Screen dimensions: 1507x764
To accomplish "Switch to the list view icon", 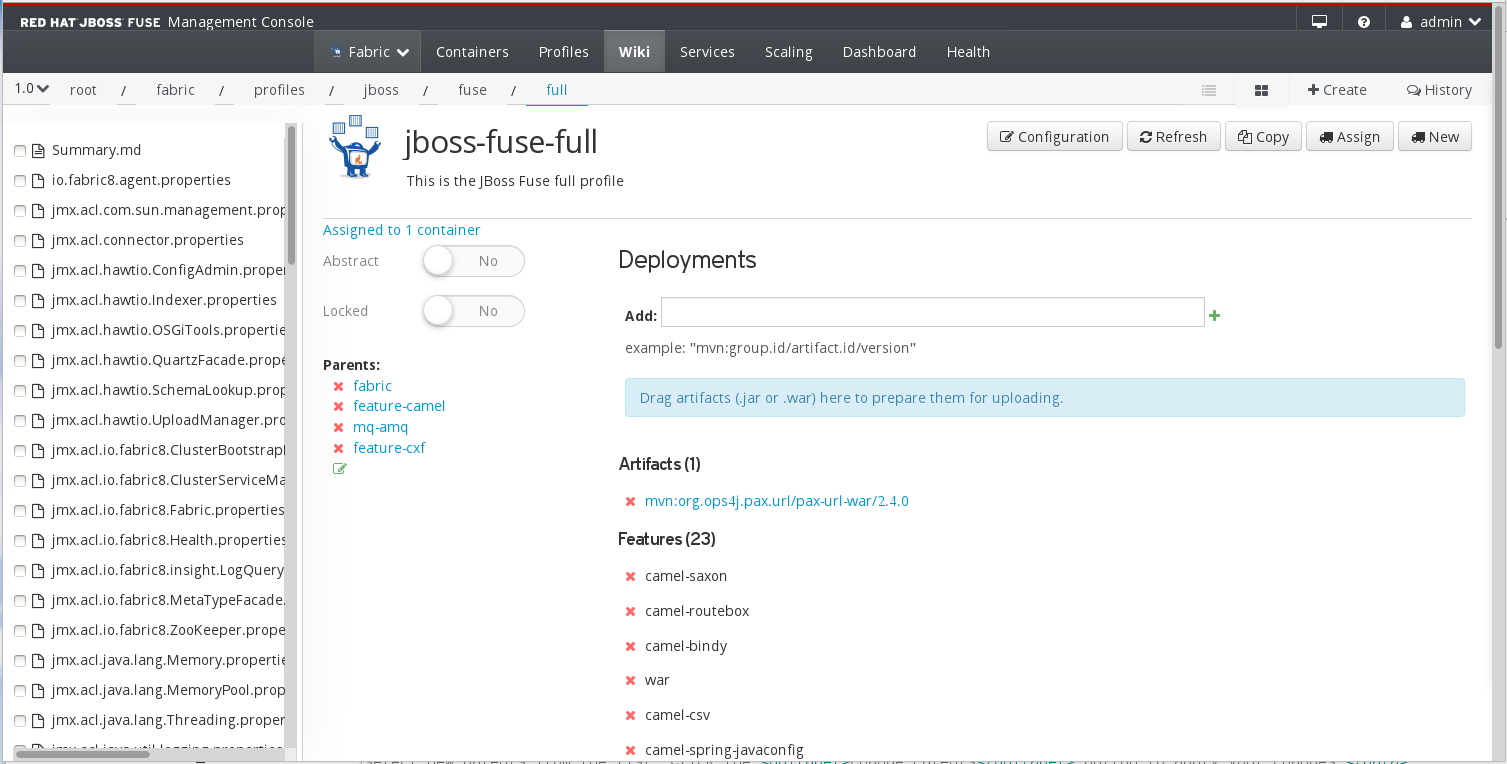I will point(1209,90).
